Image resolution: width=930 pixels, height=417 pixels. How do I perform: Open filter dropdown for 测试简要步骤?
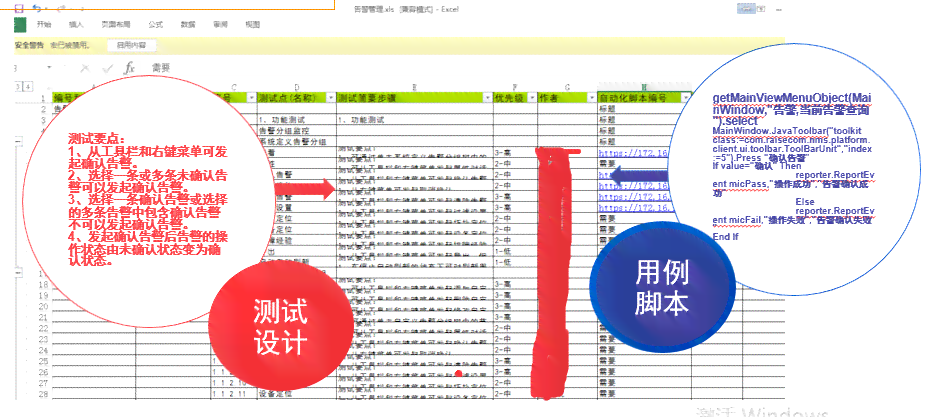(x=487, y=98)
